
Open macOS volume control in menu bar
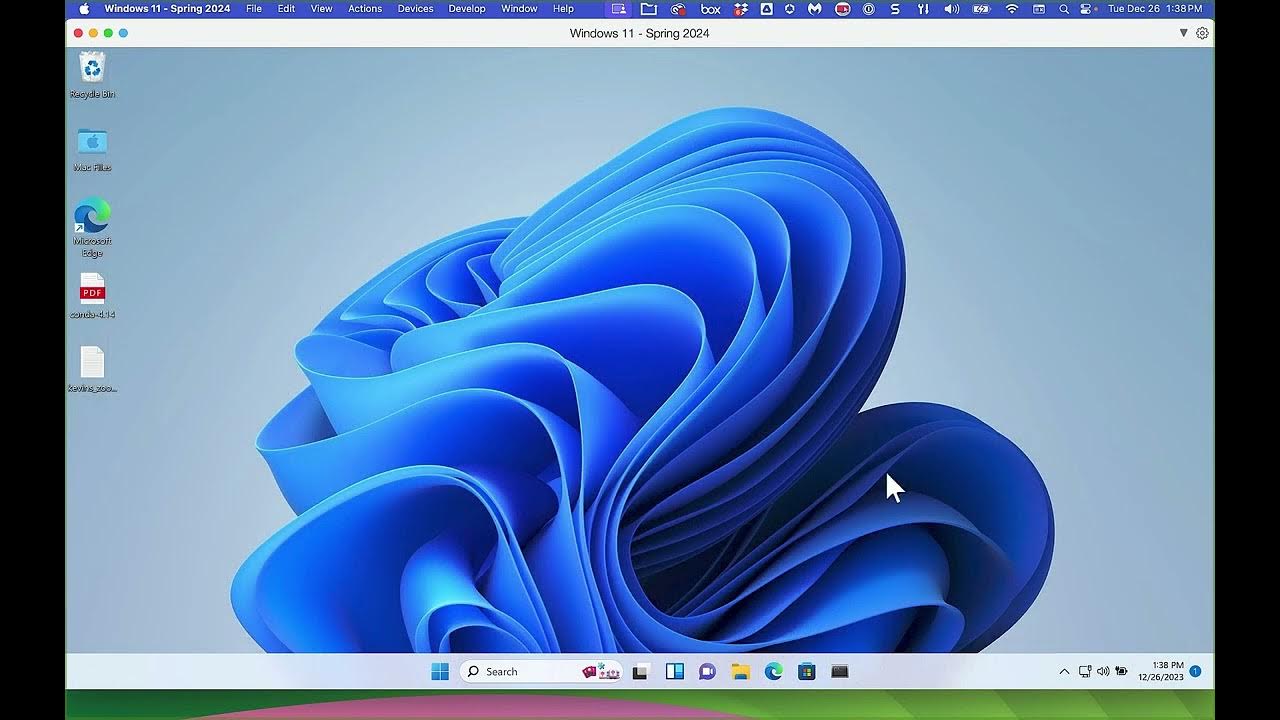click(x=952, y=8)
